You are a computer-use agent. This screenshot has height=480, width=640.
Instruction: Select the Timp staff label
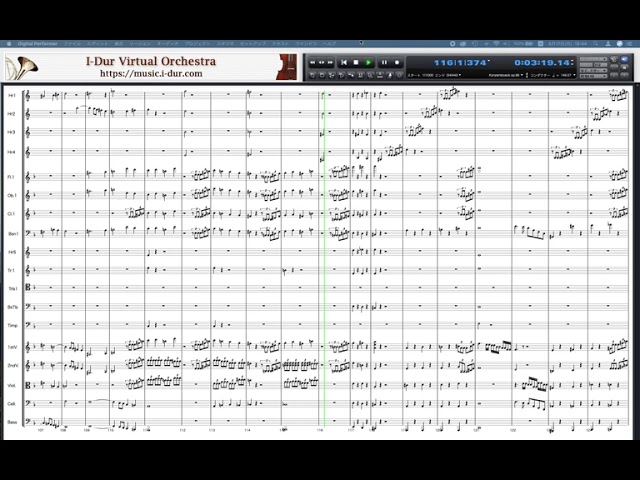coord(13,326)
